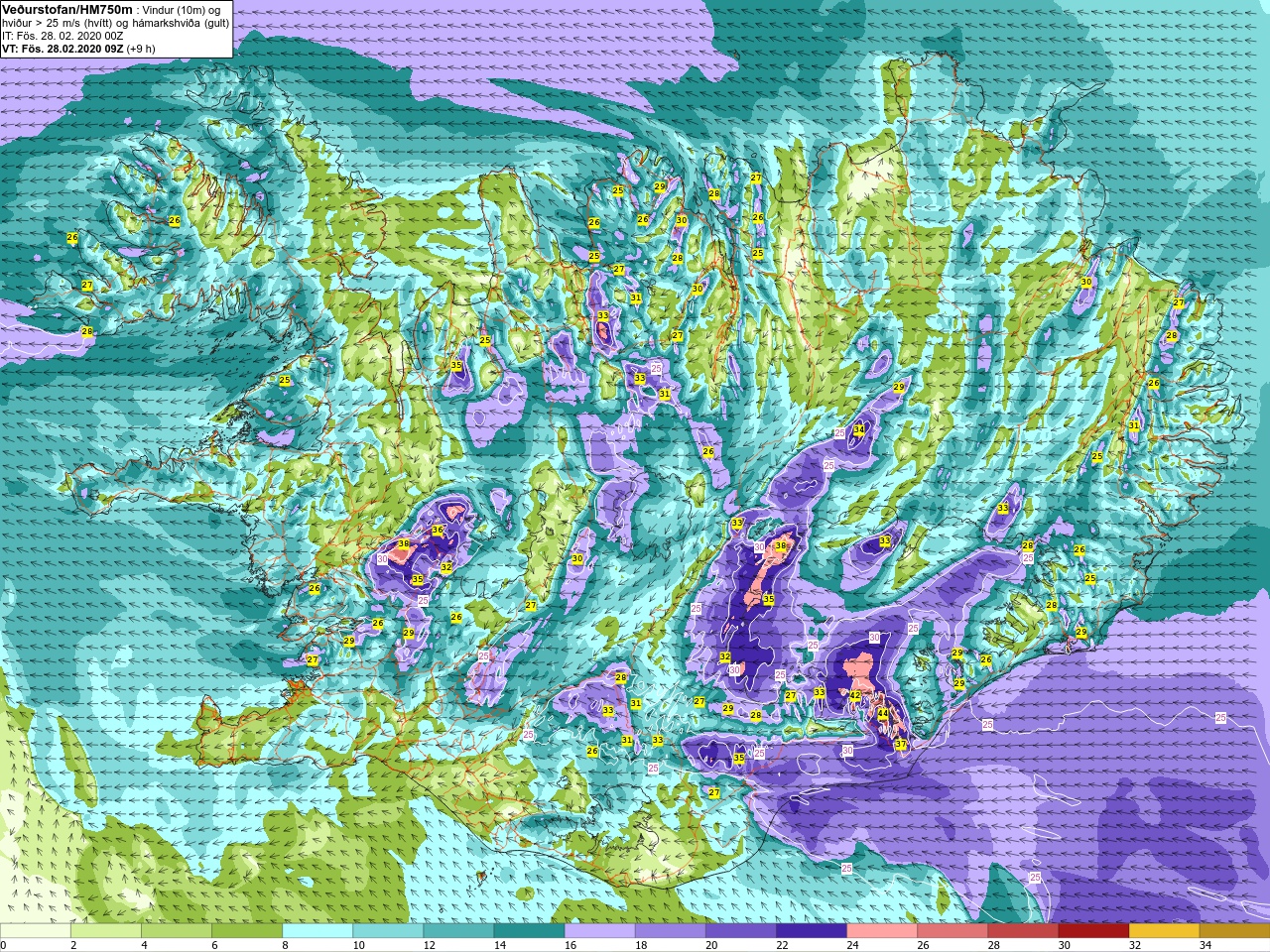Select the 26–28 m/s salmon legend swatch
The image size is (1270, 952).
[952, 931]
